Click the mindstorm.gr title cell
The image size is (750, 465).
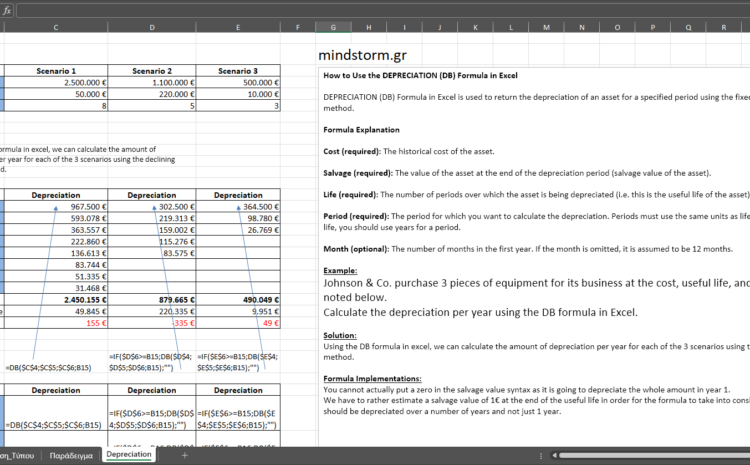pos(362,55)
